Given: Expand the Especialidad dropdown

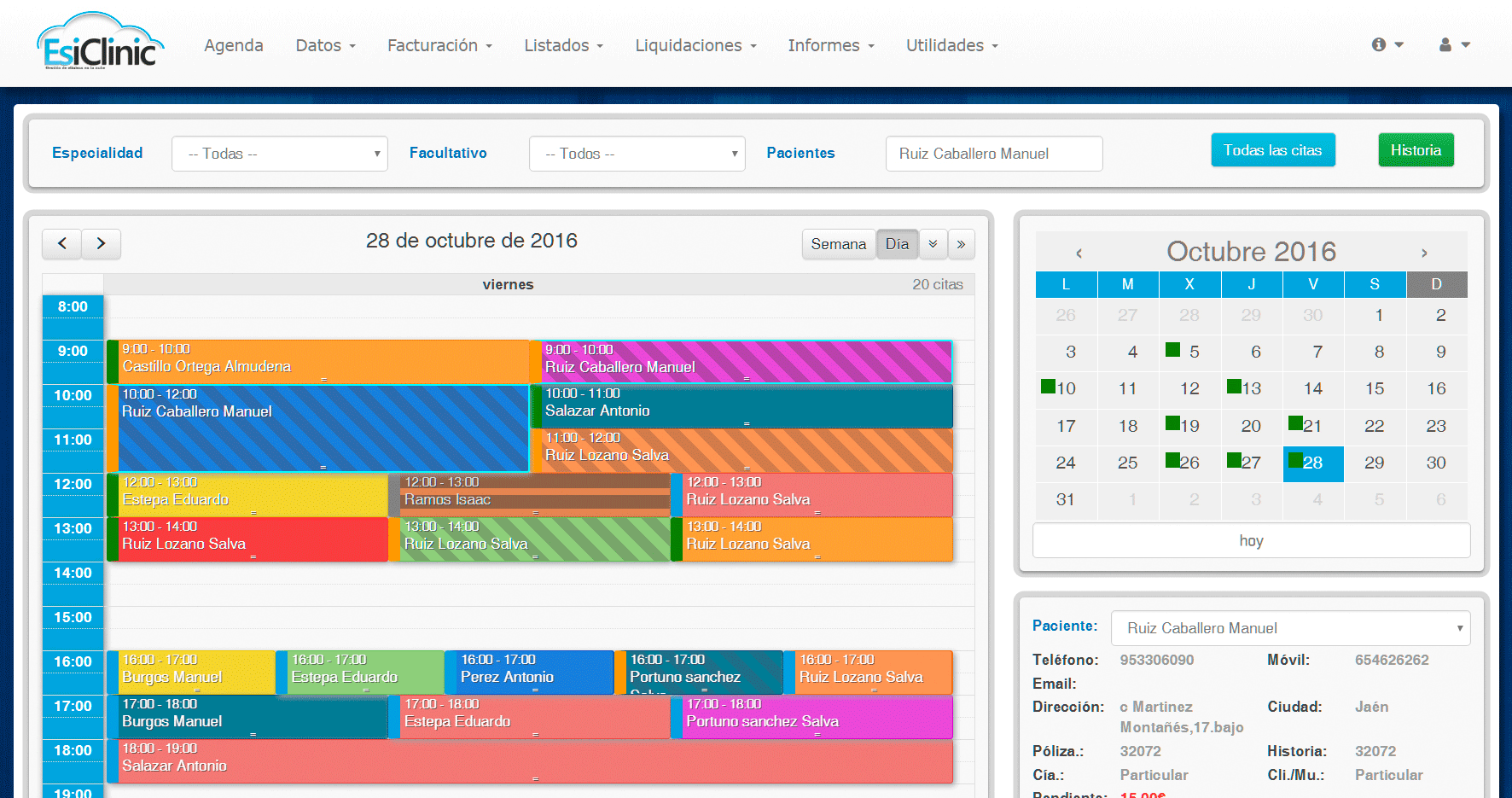Looking at the screenshot, I should (280, 154).
